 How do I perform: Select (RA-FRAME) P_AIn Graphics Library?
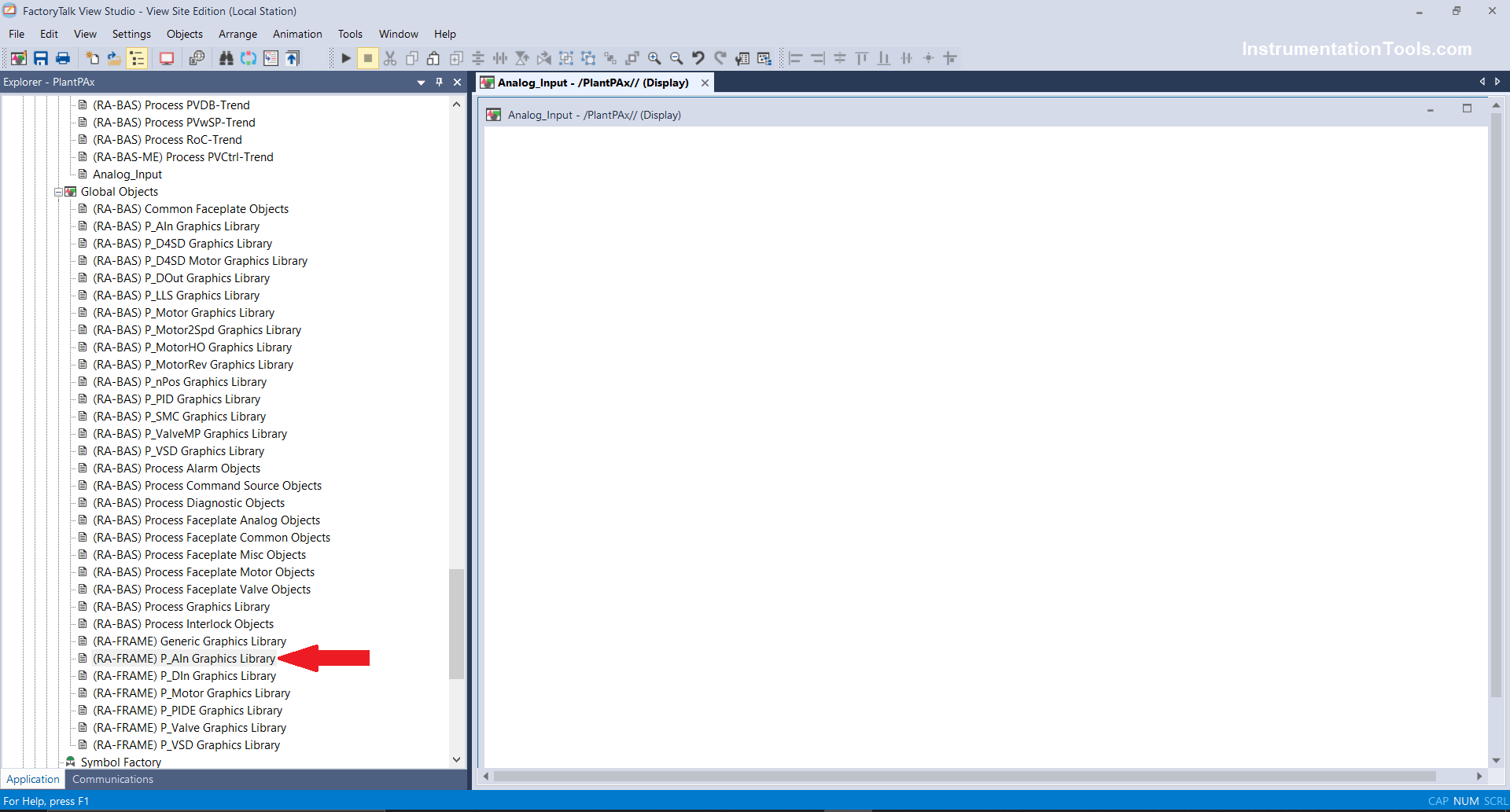coord(184,659)
